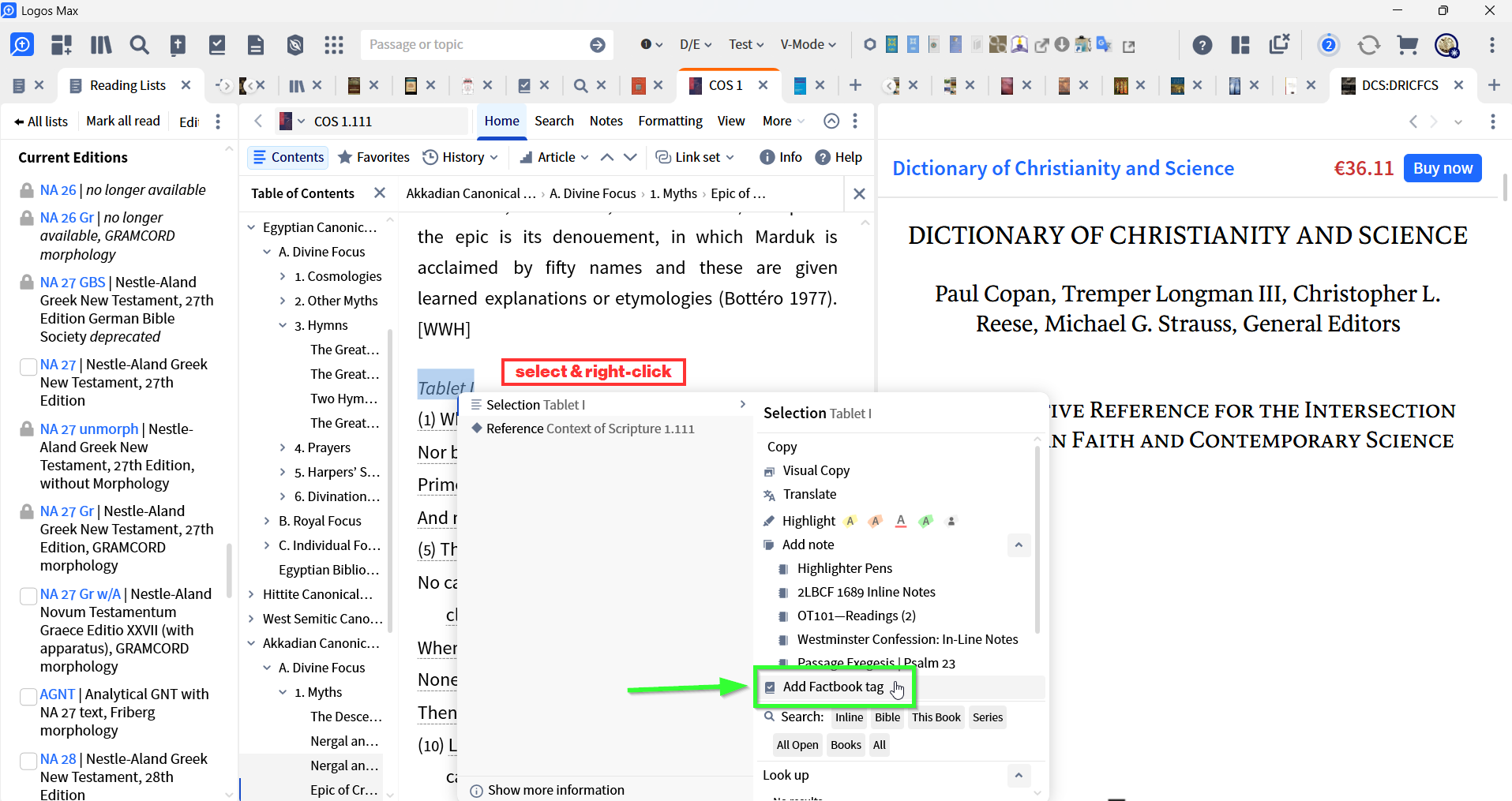This screenshot has width=1512, height=801.
Task: Apply the yellow highlight swatch
Action: pyautogui.click(x=850, y=521)
